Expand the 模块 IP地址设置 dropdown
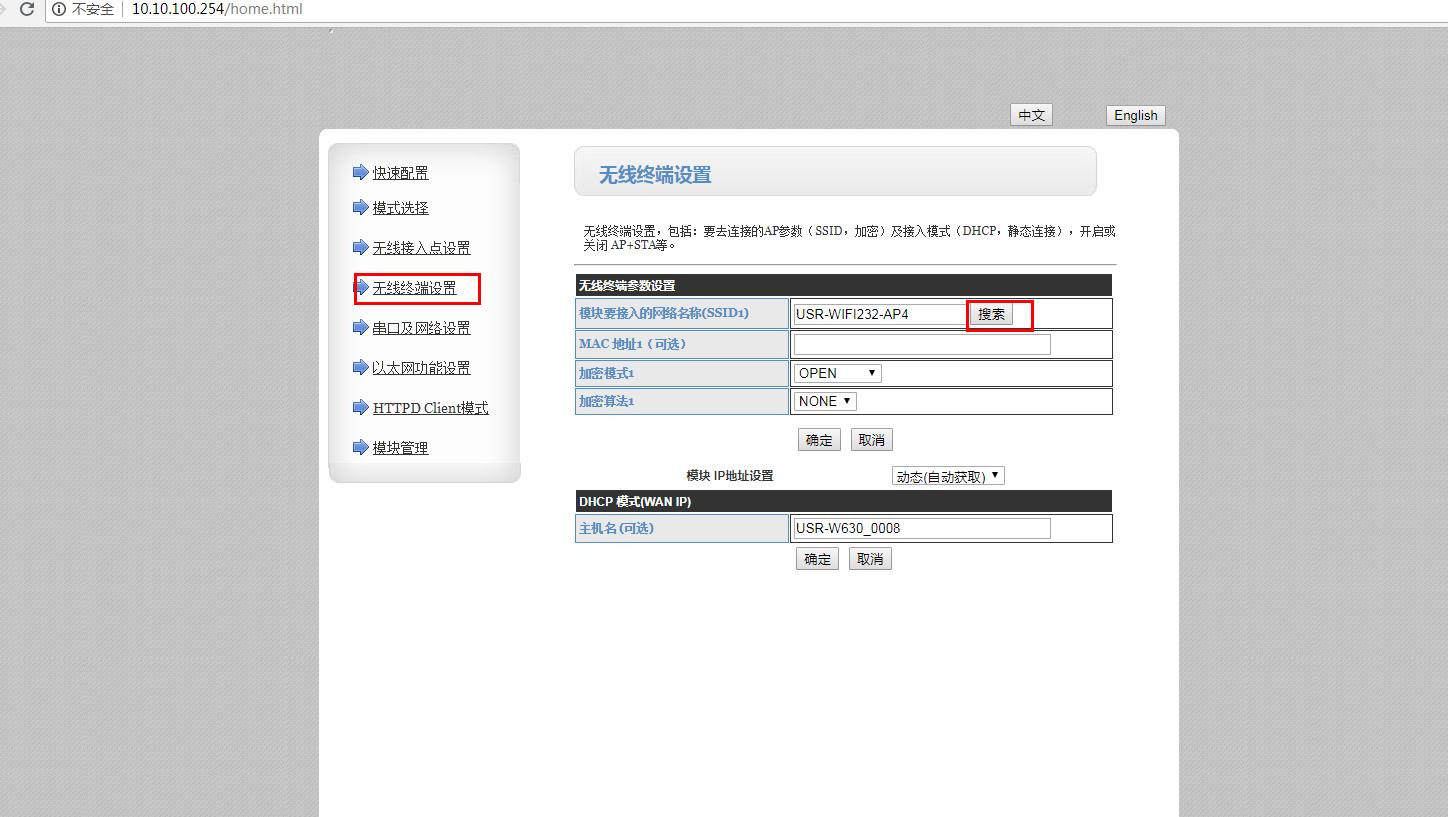The width and height of the screenshot is (1448, 817). pyautogui.click(x=947, y=476)
